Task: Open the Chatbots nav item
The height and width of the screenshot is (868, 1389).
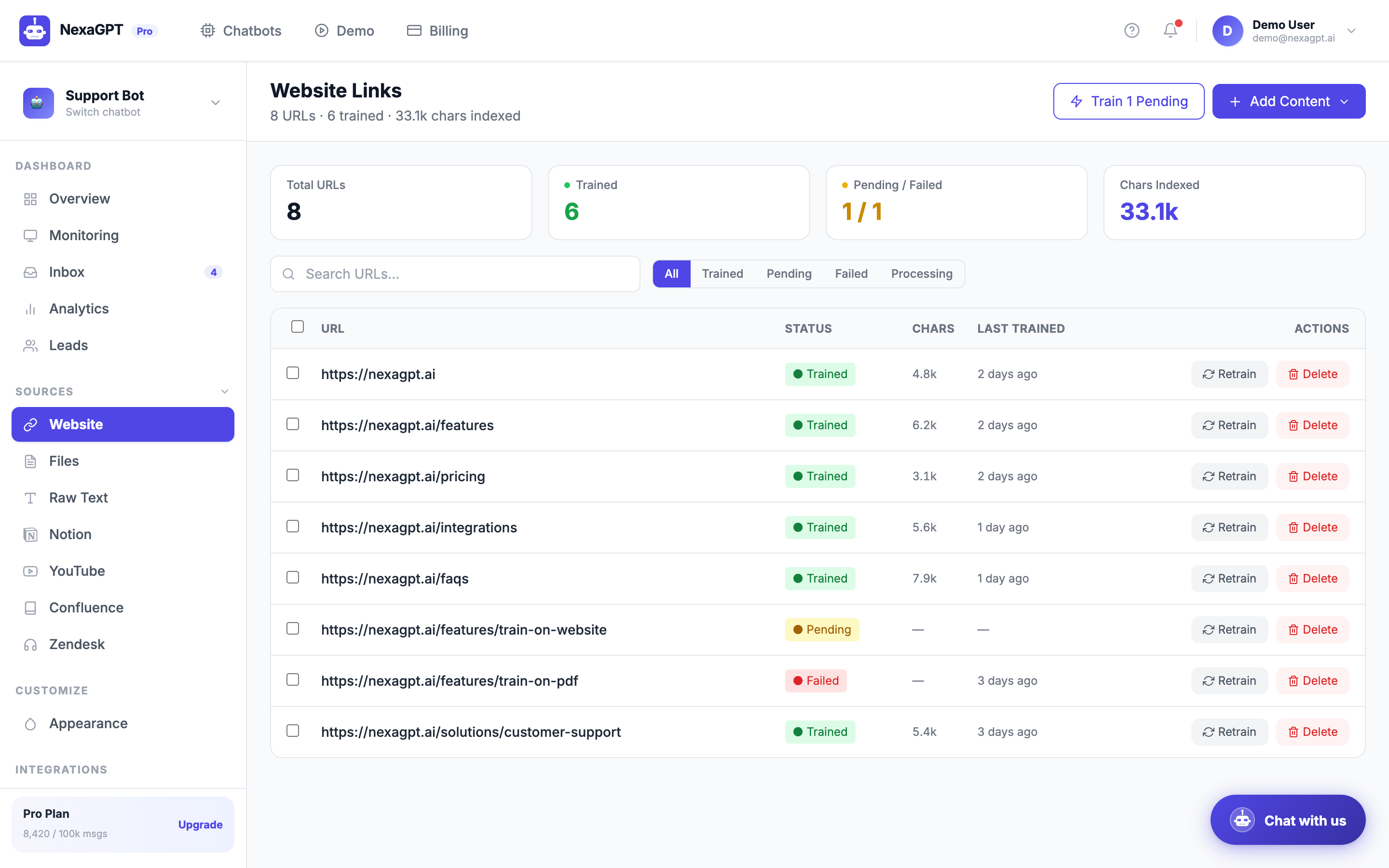Action: click(x=241, y=30)
